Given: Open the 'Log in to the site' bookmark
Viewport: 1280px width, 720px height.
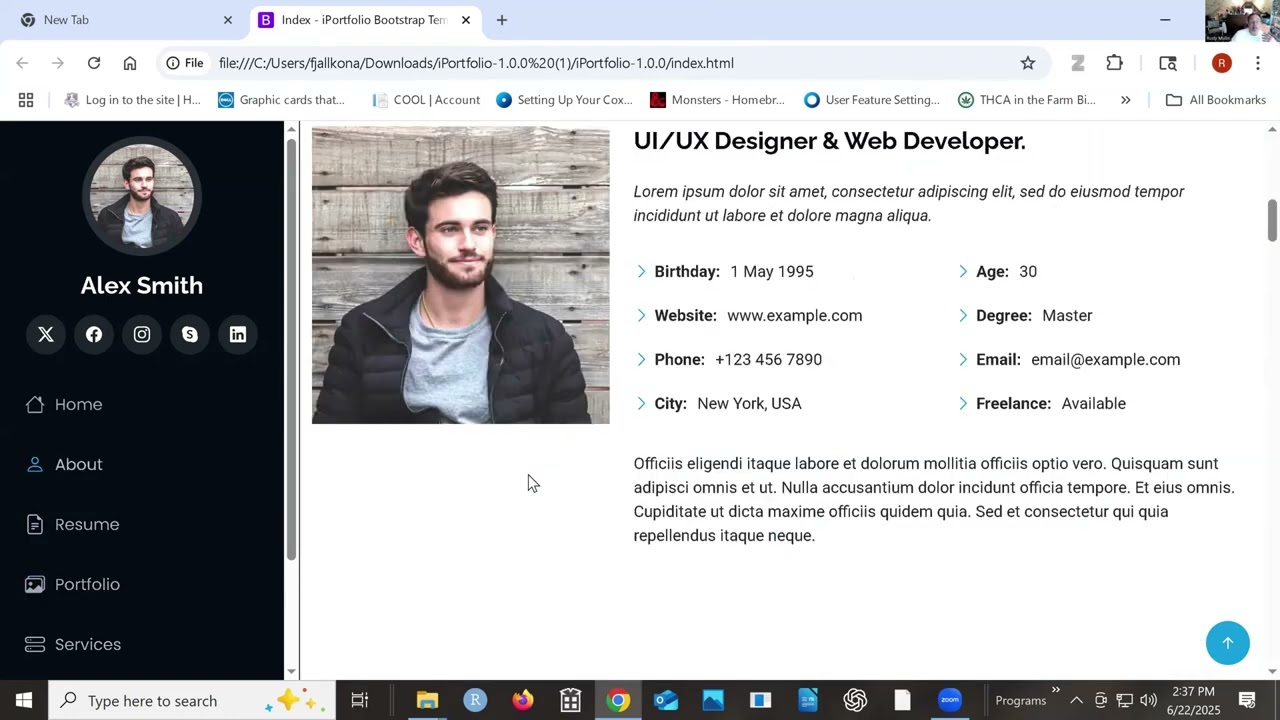Looking at the screenshot, I should tap(132, 100).
